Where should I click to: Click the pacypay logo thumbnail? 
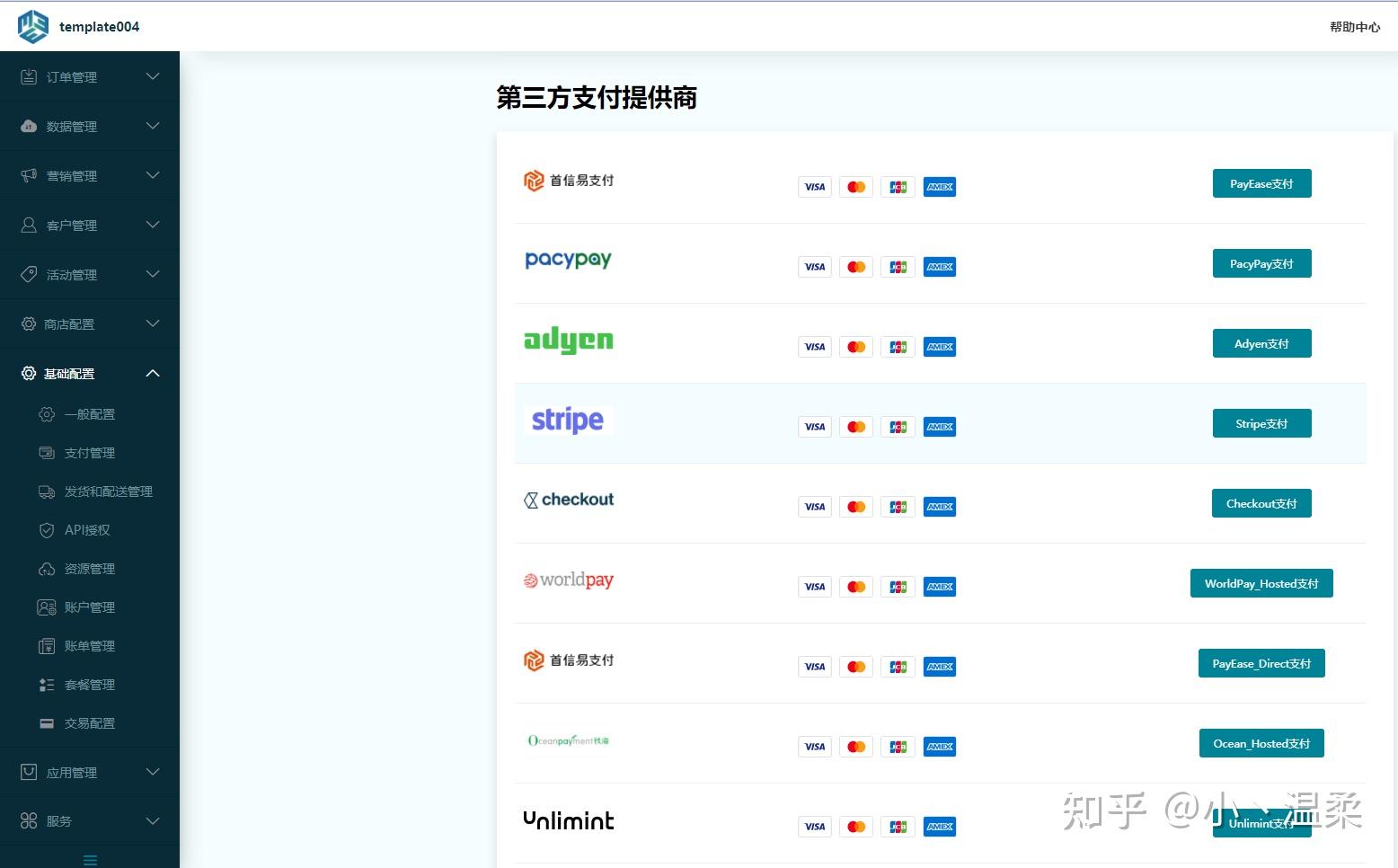tap(568, 260)
